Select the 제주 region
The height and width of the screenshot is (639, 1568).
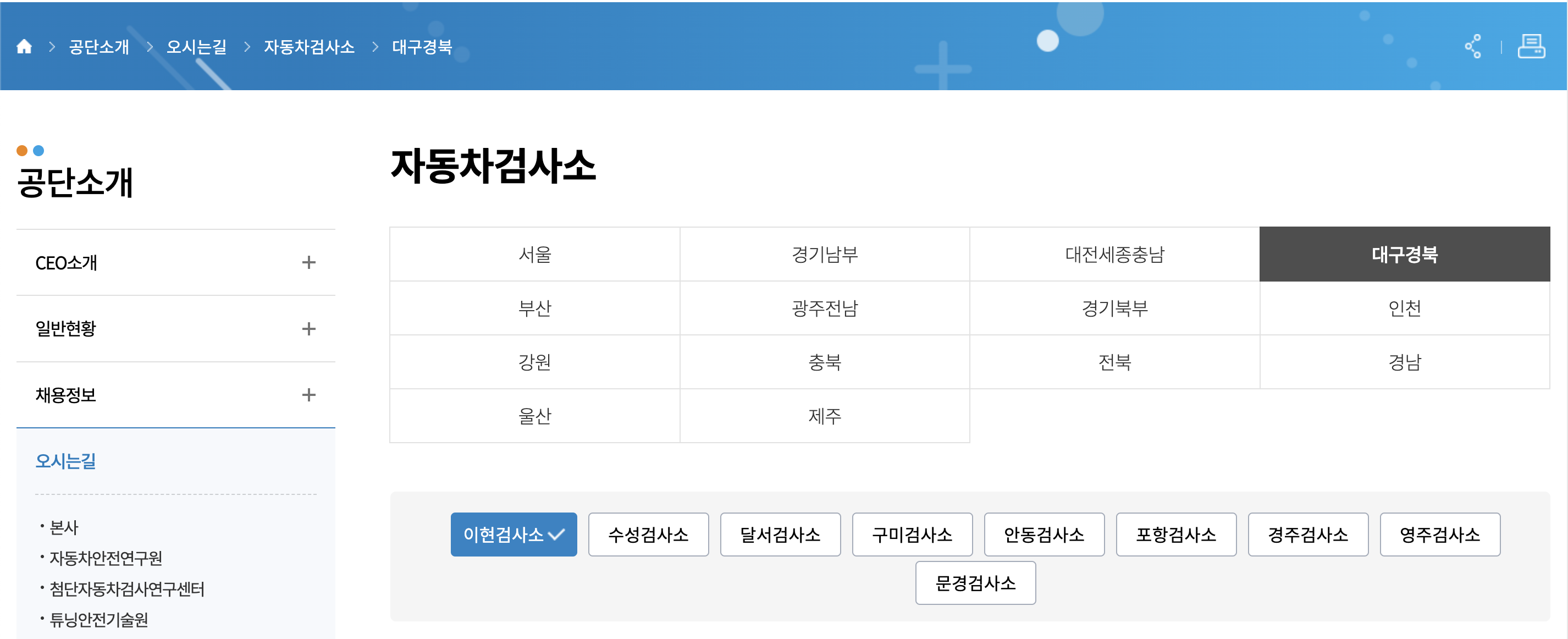(824, 415)
